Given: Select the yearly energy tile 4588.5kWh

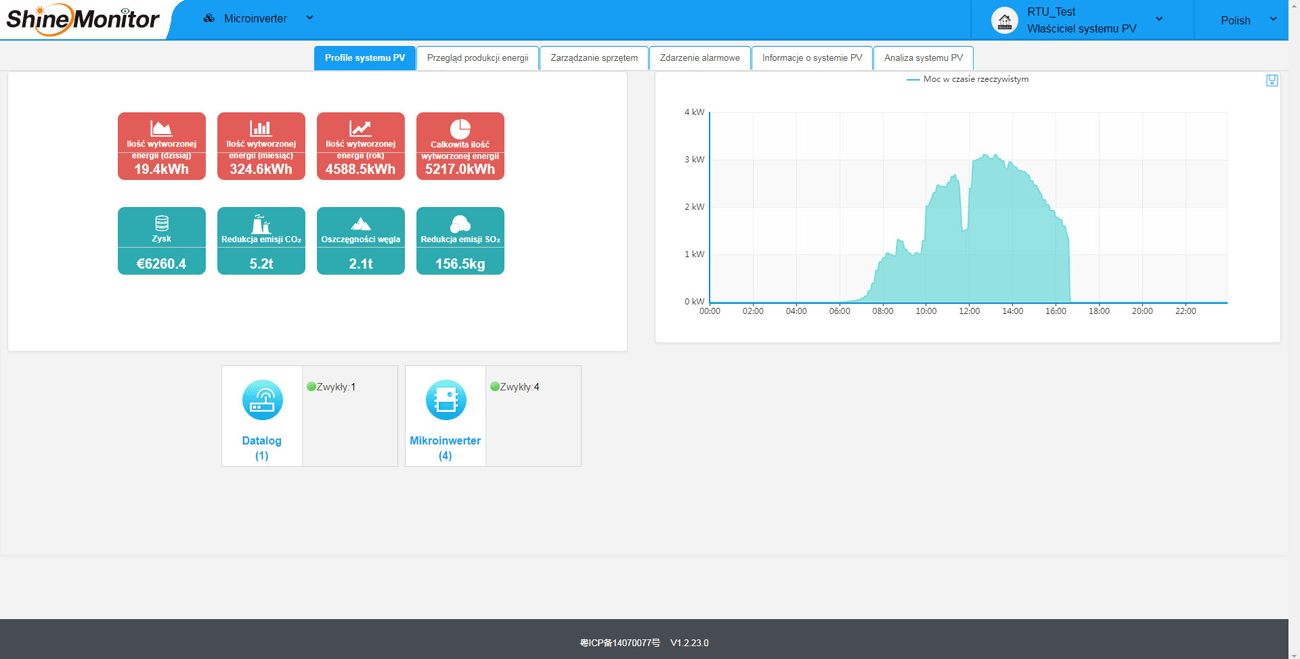Looking at the screenshot, I should (361, 146).
